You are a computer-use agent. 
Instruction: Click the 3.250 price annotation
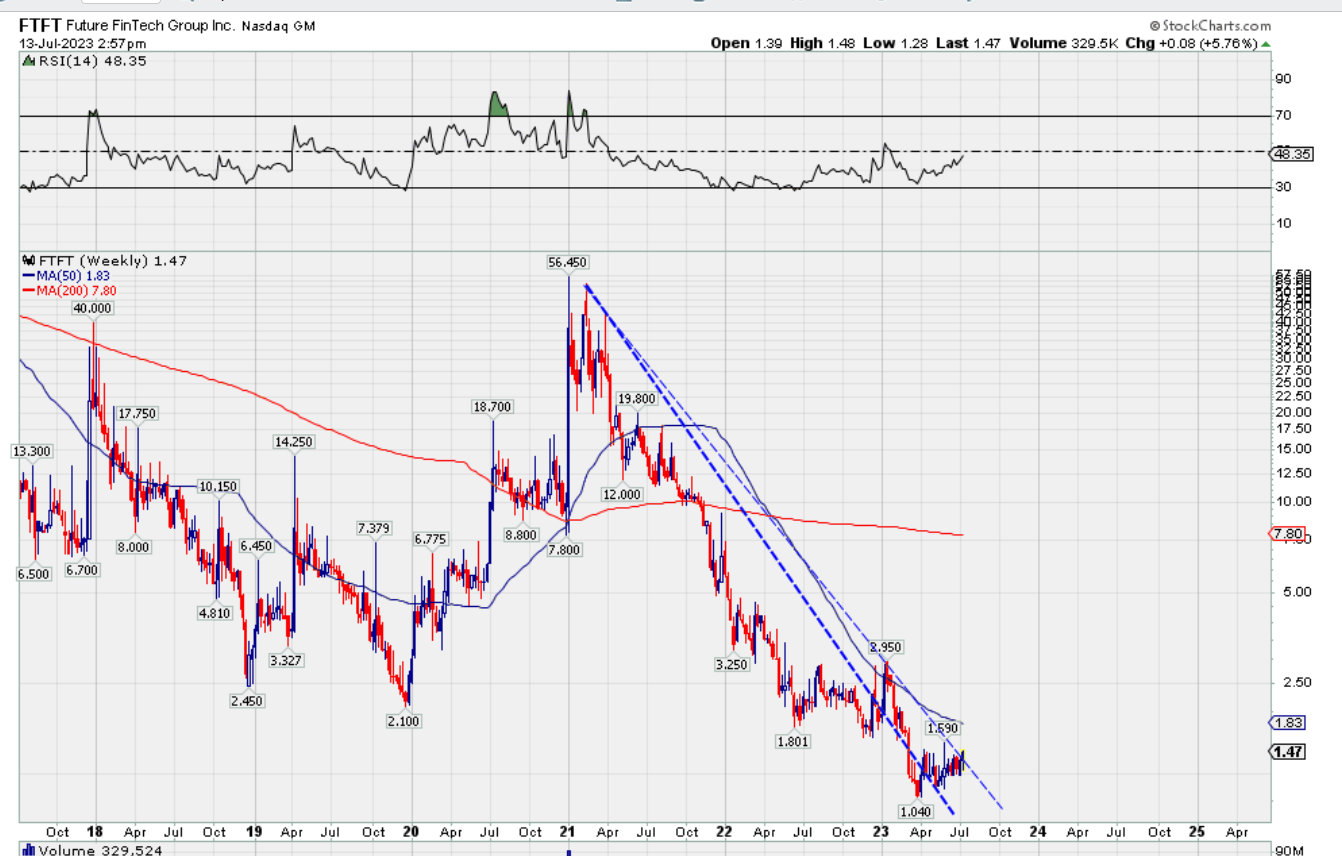pos(731,664)
